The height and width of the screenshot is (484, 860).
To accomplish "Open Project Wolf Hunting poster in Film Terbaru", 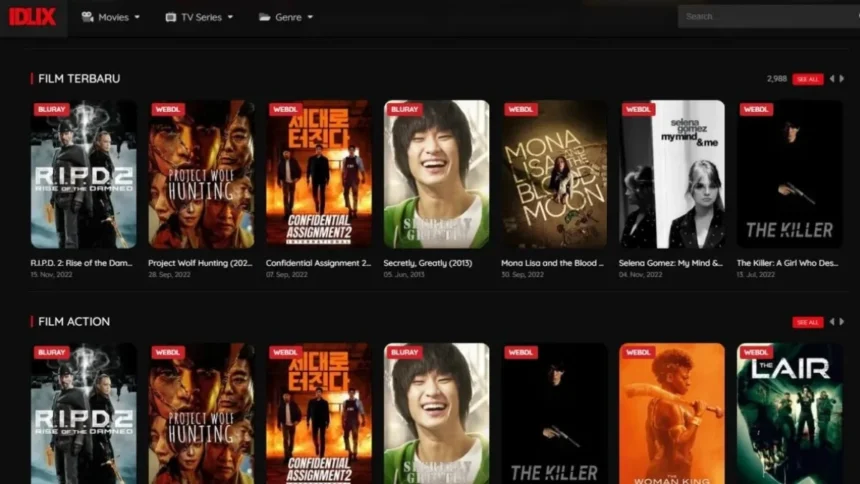I will 201,174.
